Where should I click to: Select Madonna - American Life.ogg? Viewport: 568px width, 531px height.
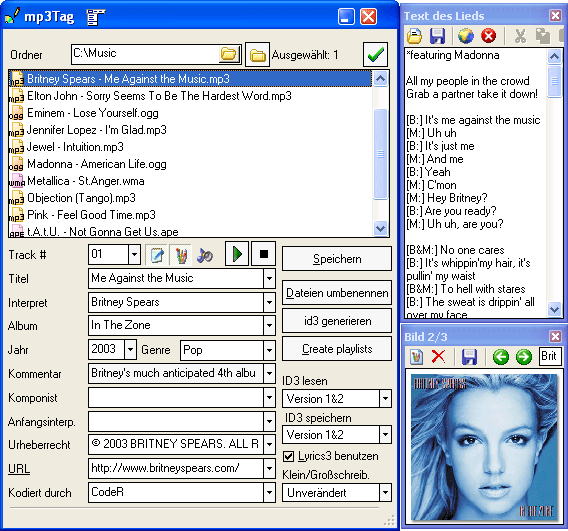pos(190,164)
